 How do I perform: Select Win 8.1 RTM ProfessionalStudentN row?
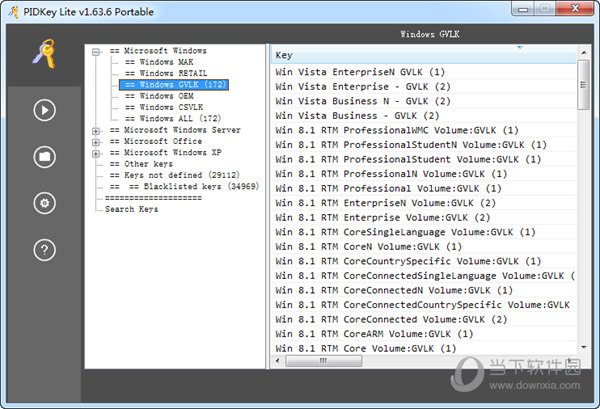[424, 145]
